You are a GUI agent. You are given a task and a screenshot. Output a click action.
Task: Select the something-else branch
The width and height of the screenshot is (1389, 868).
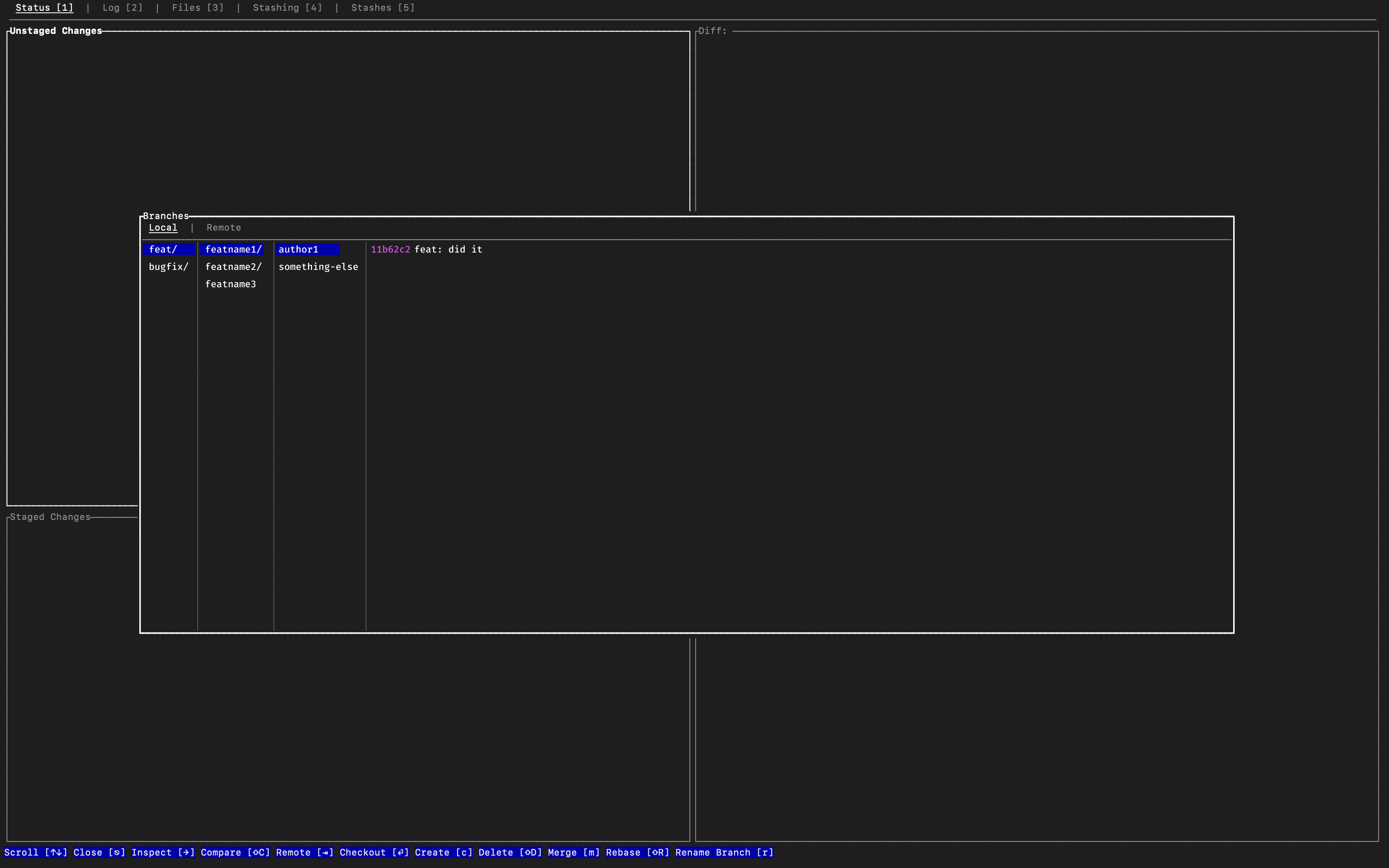(x=318, y=267)
